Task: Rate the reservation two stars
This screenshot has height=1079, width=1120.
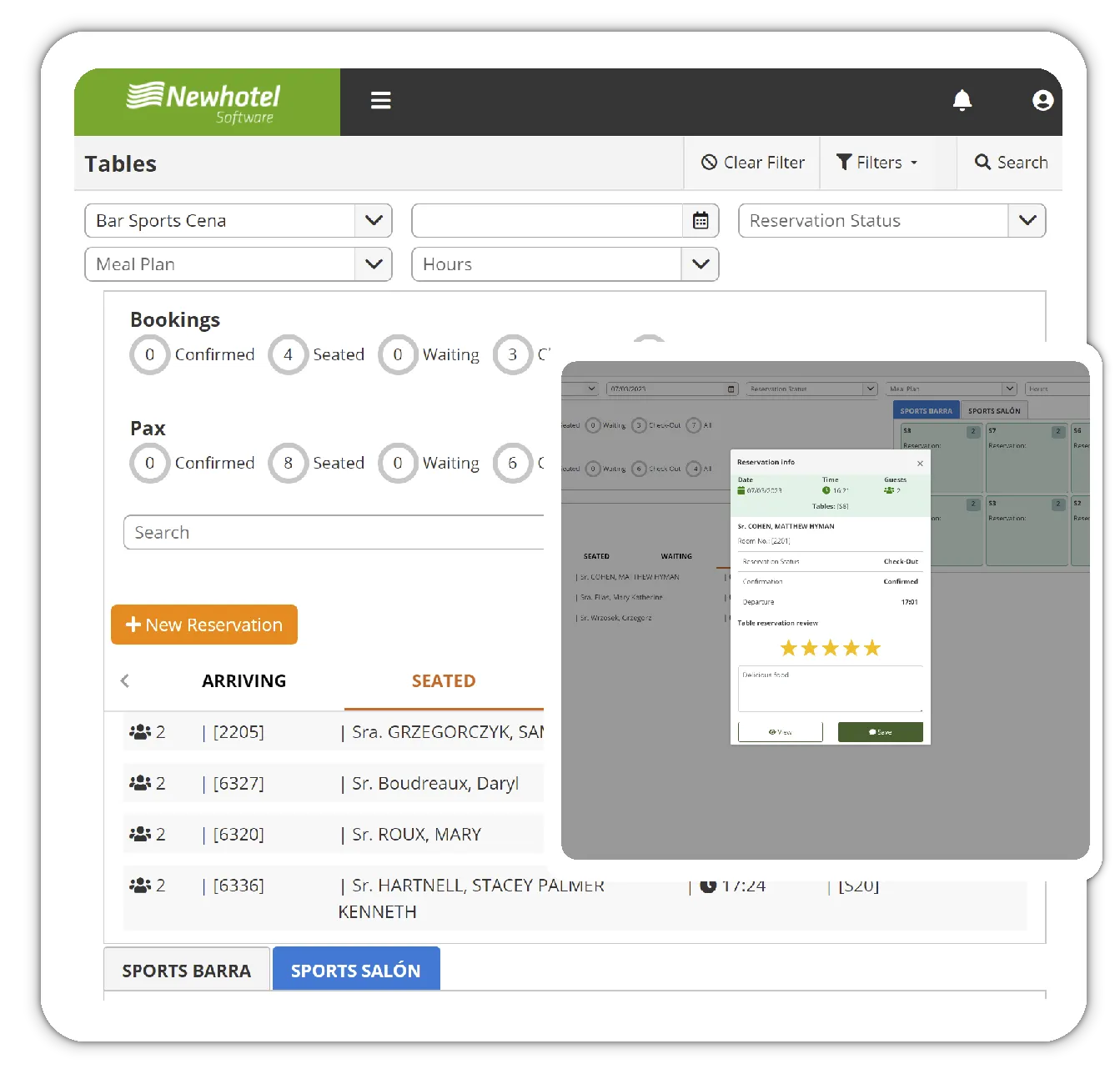Action: tap(809, 648)
